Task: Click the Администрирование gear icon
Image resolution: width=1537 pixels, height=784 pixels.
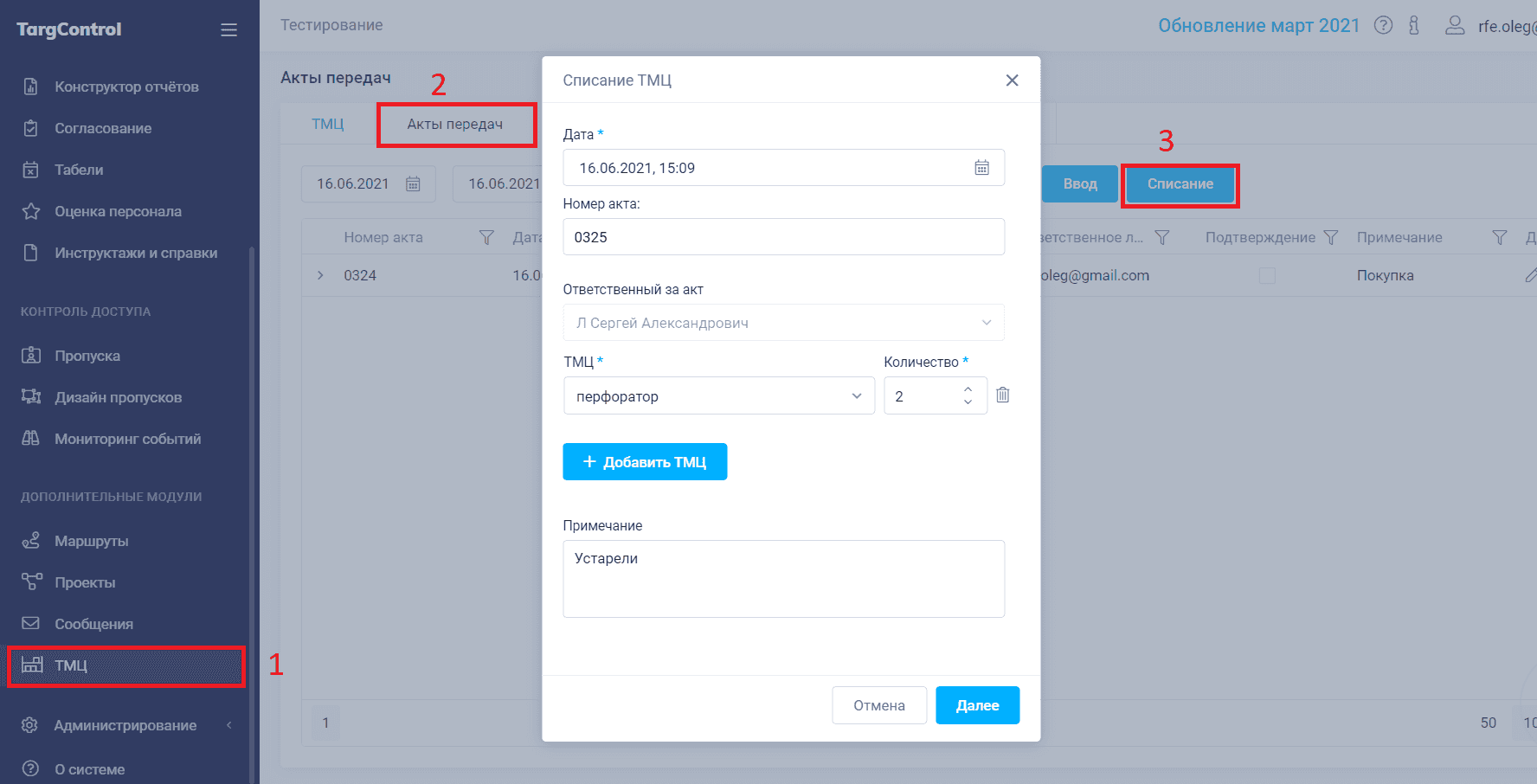Action: pos(30,725)
